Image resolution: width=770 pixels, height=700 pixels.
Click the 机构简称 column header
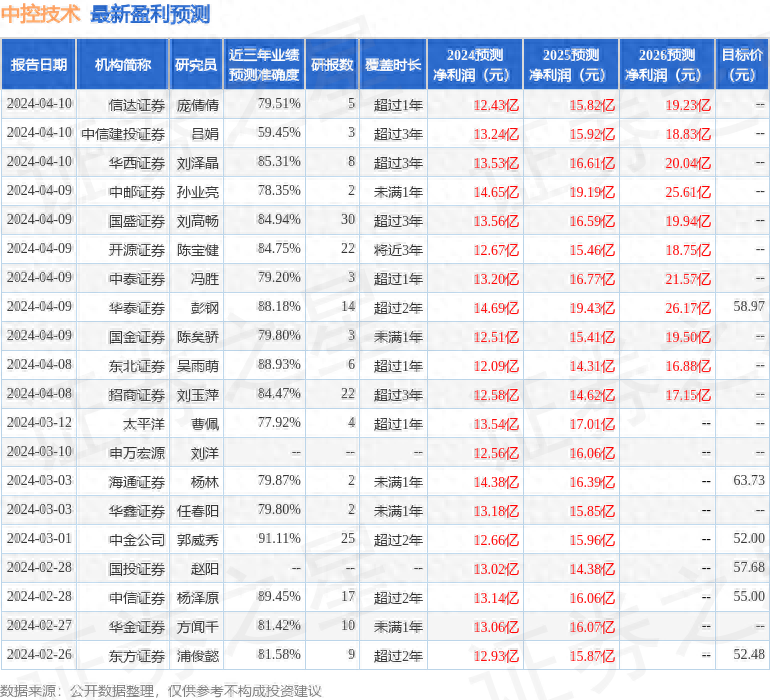pos(122,65)
